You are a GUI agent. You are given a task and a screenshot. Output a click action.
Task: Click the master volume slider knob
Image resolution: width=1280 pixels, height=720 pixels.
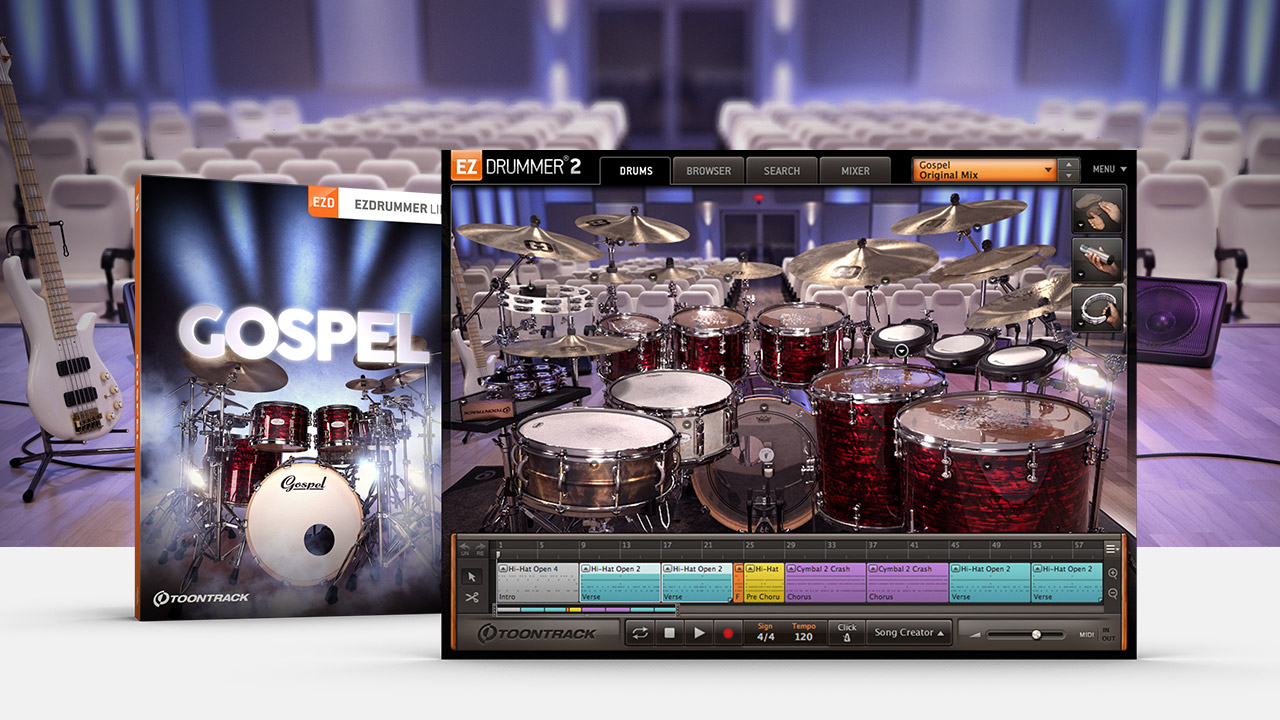tap(1036, 634)
